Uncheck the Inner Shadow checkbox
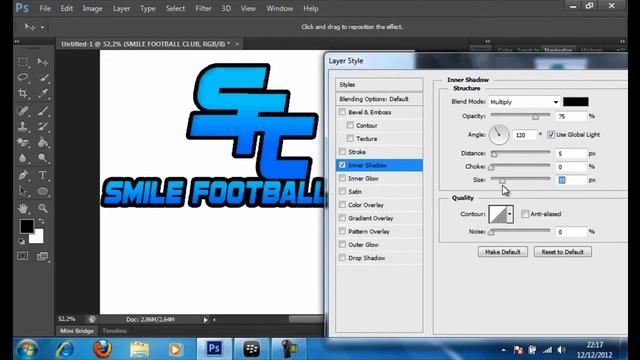This screenshot has height=360, width=640. [342, 165]
